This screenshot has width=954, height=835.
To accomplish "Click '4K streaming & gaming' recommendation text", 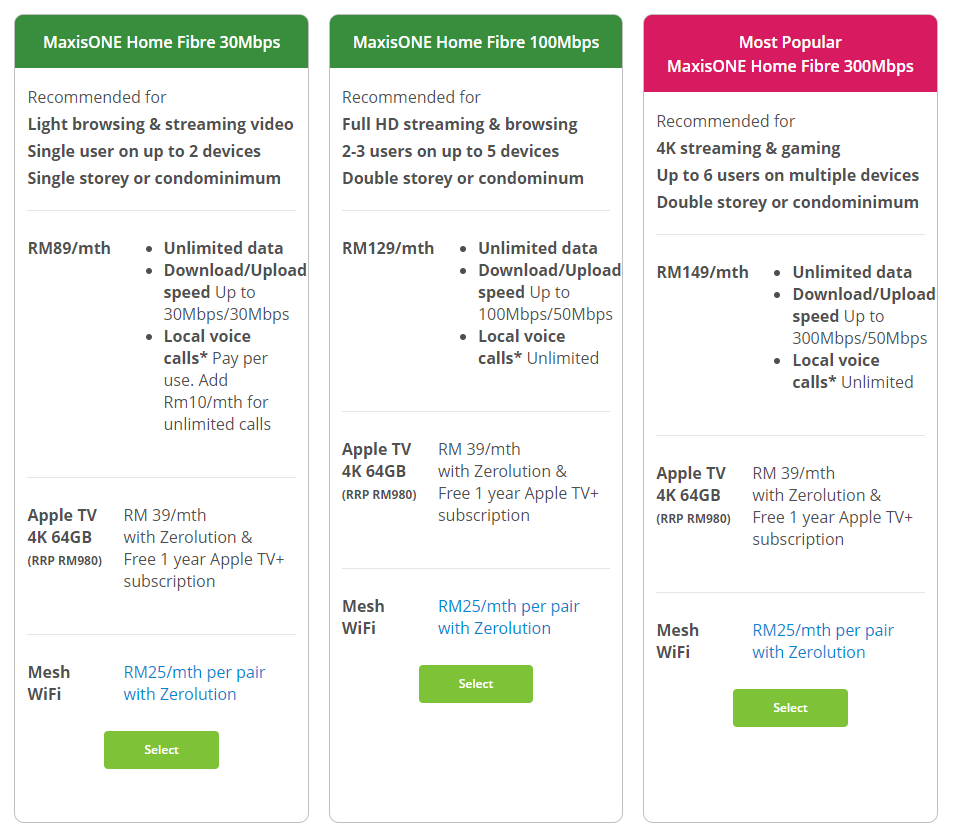I will click(x=748, y=148).
